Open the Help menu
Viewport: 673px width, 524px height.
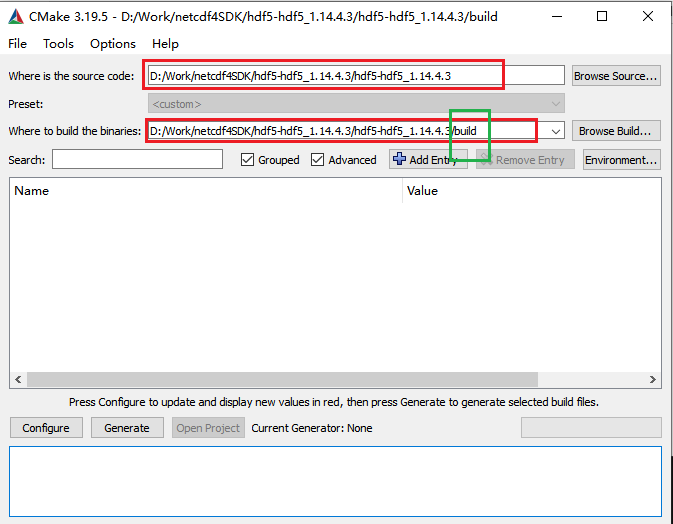(x=165, y=44)
